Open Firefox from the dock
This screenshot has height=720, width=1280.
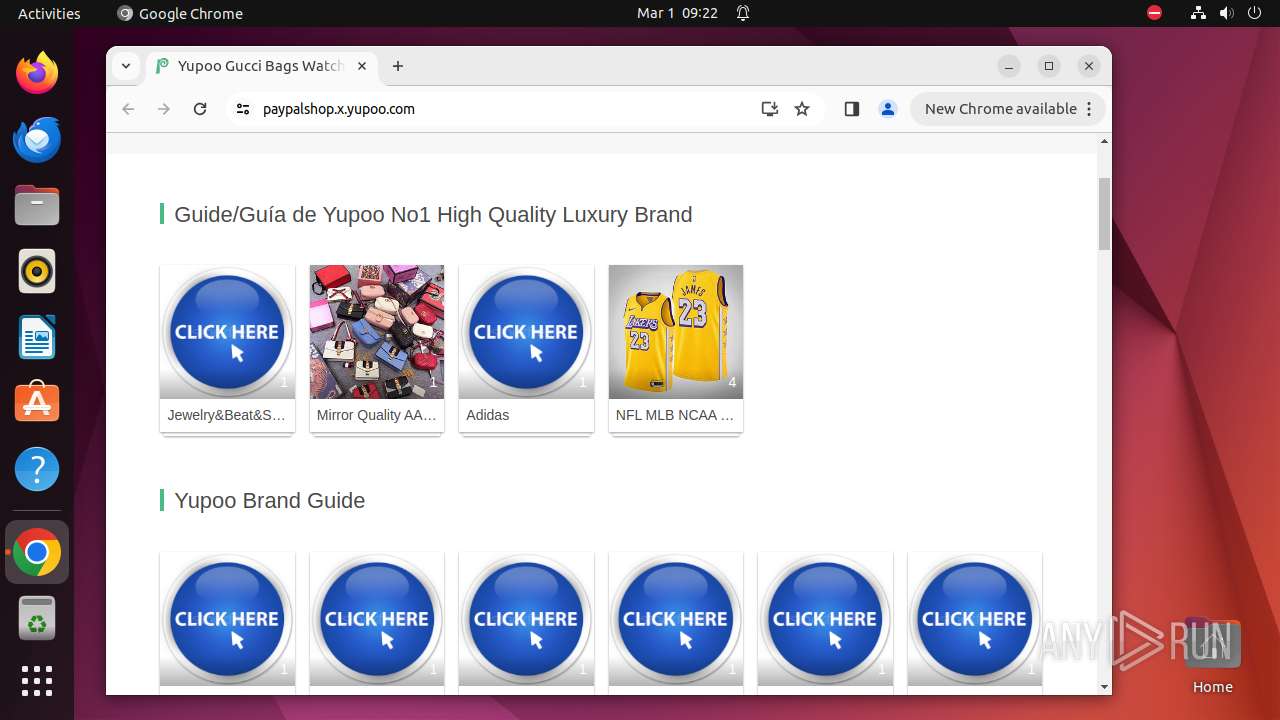coord(37,73)
